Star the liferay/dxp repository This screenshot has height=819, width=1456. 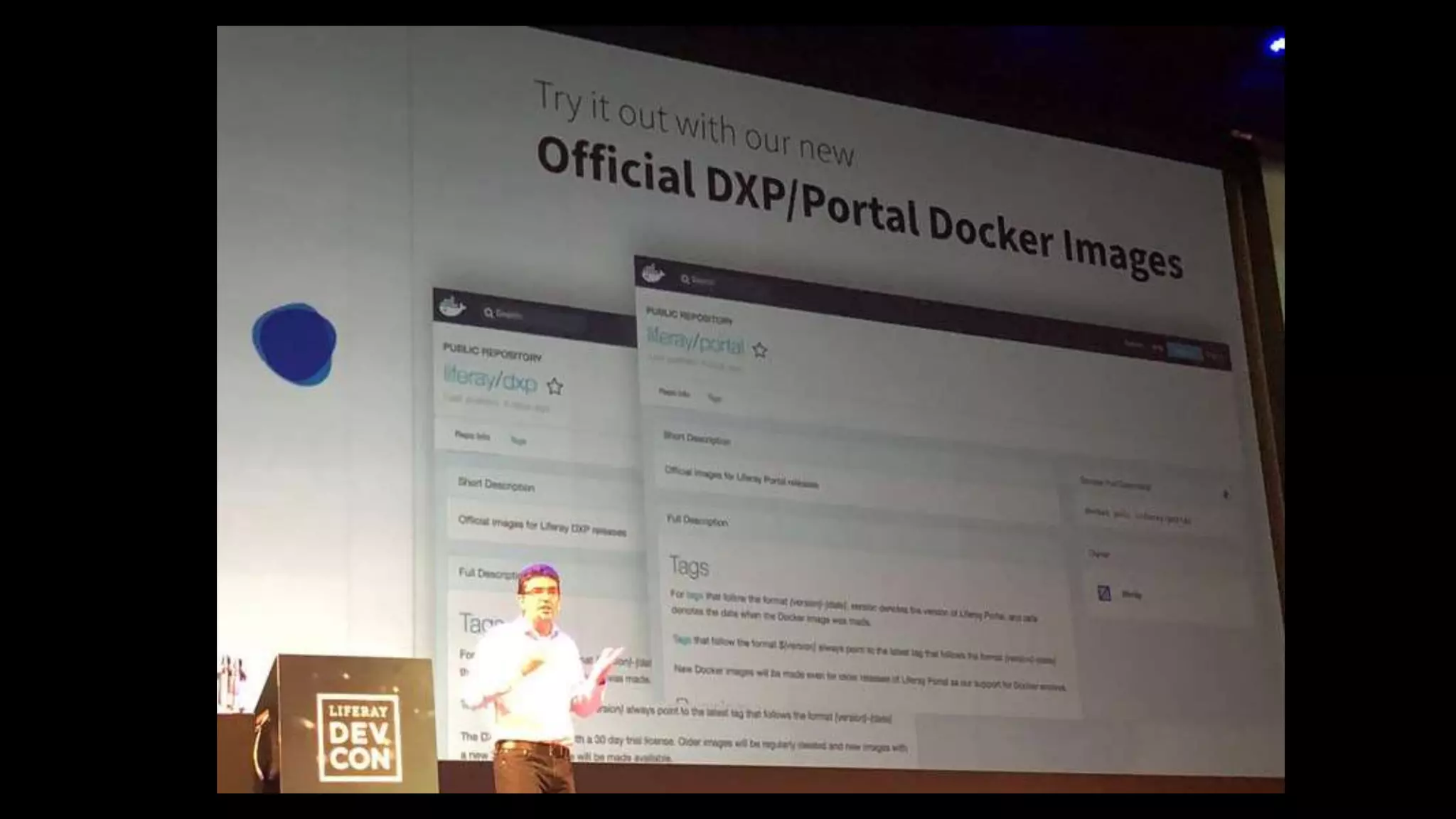[555, 387]
